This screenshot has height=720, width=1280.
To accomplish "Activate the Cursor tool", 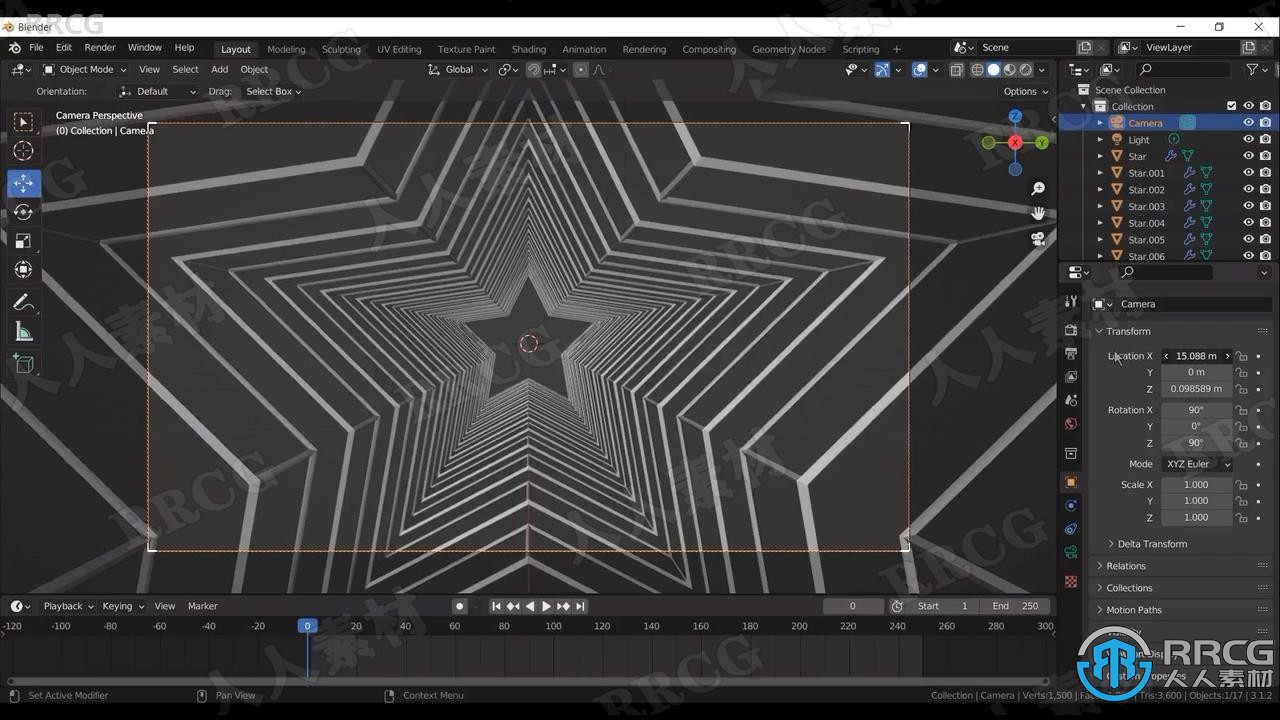I will tap(23, 151).
